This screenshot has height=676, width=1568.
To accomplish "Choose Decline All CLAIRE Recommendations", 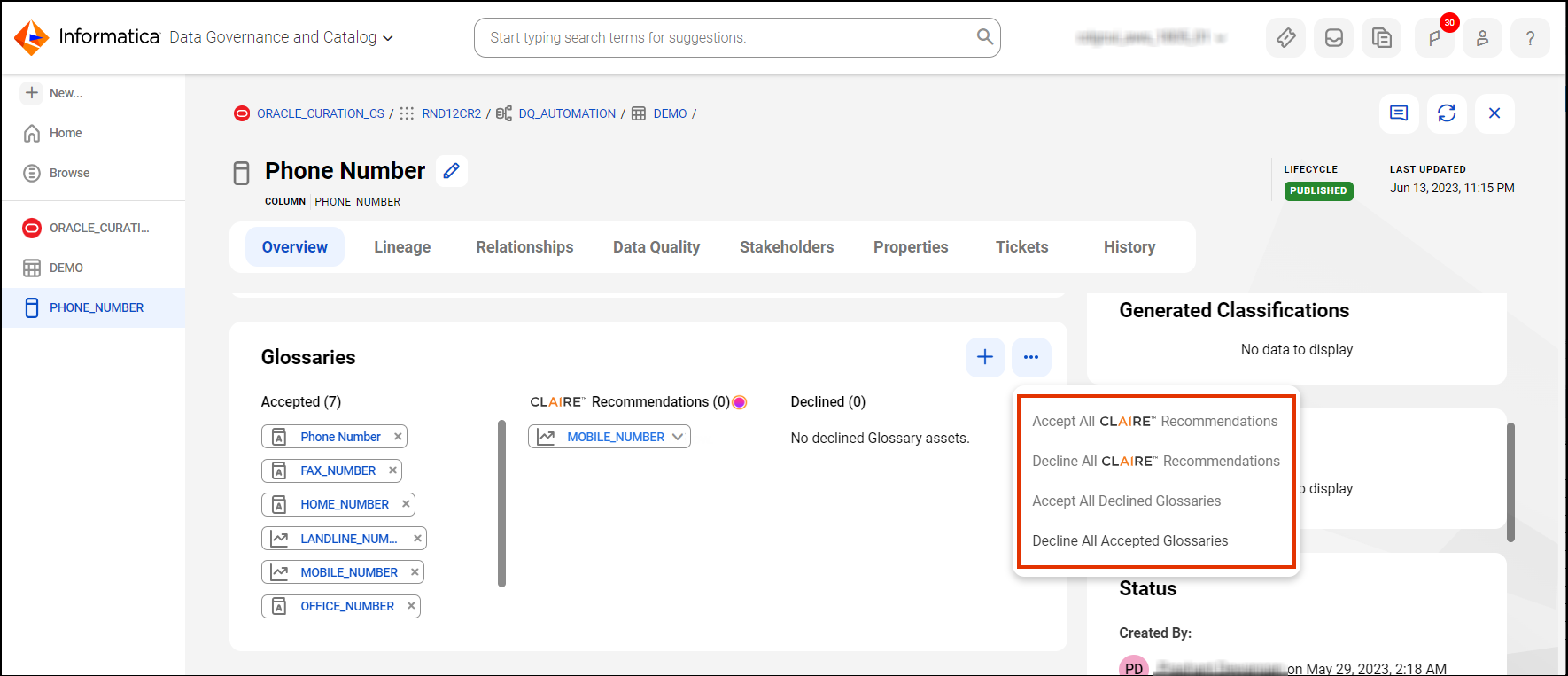I will click(x=1155, y=462).
